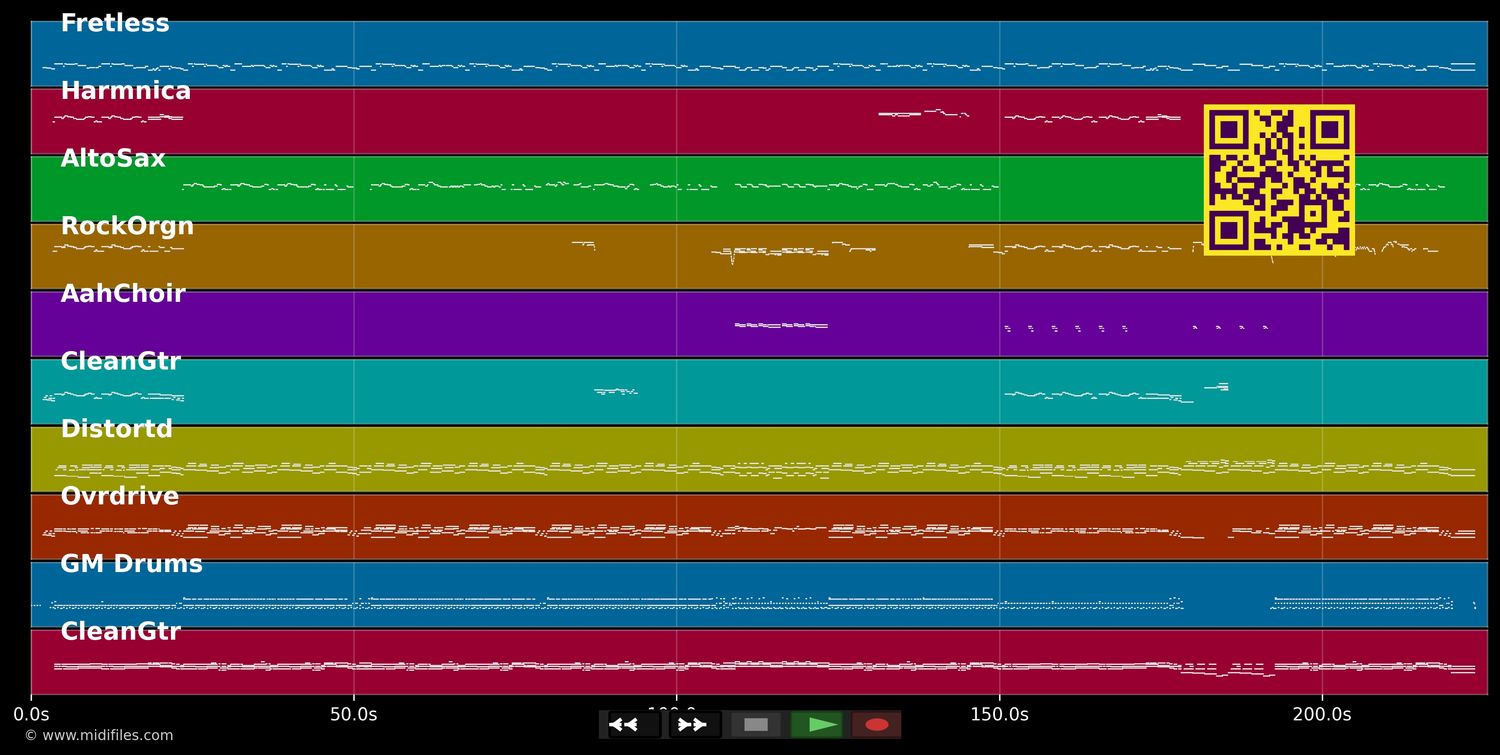
Task: Select the AltoSax track label
Action: (x=113, y=159)
